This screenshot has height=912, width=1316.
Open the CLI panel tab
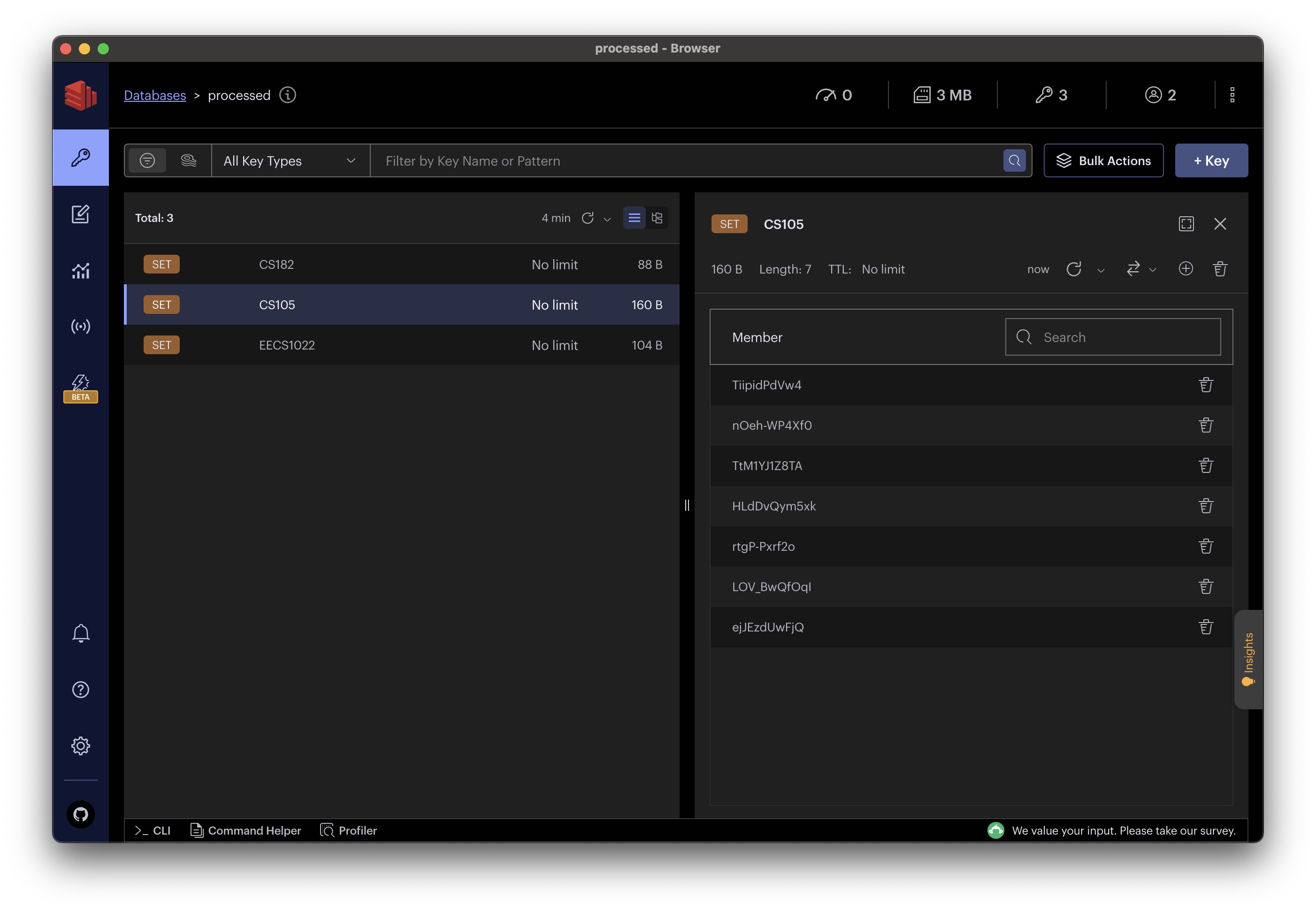153,830
